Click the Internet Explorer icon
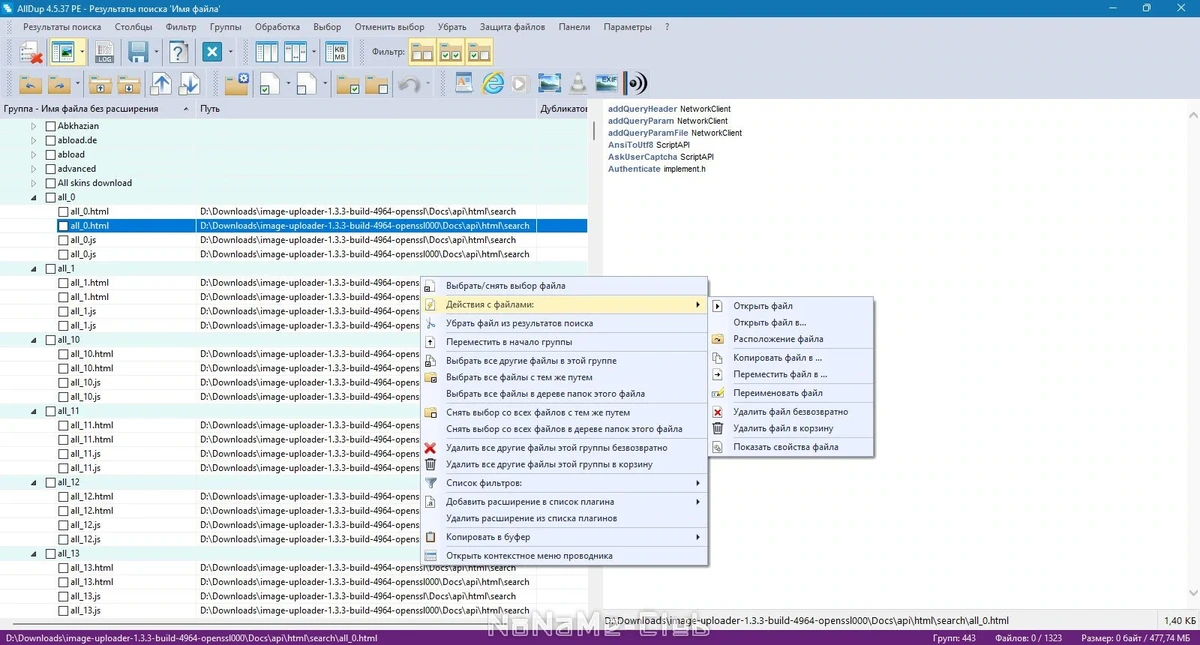The image size is (1200, 645). tap(492, 84)
